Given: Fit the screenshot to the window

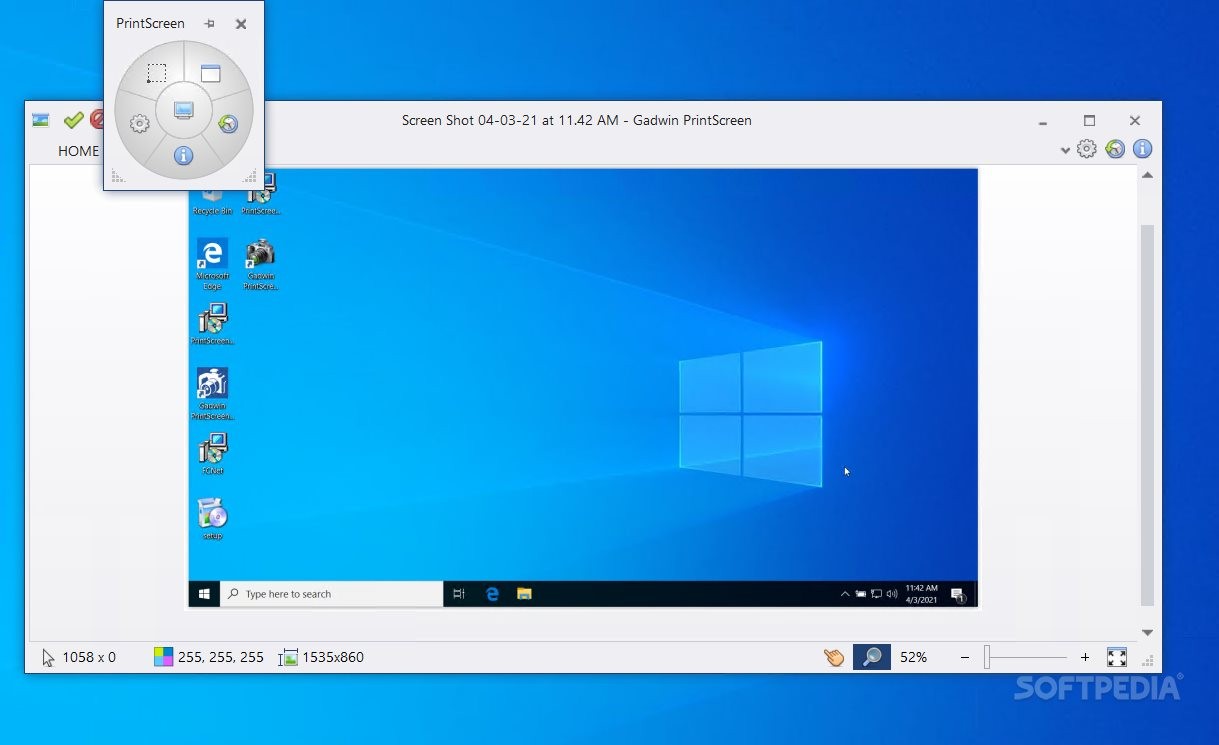Looking at the screenshot, I should 1117,657.
